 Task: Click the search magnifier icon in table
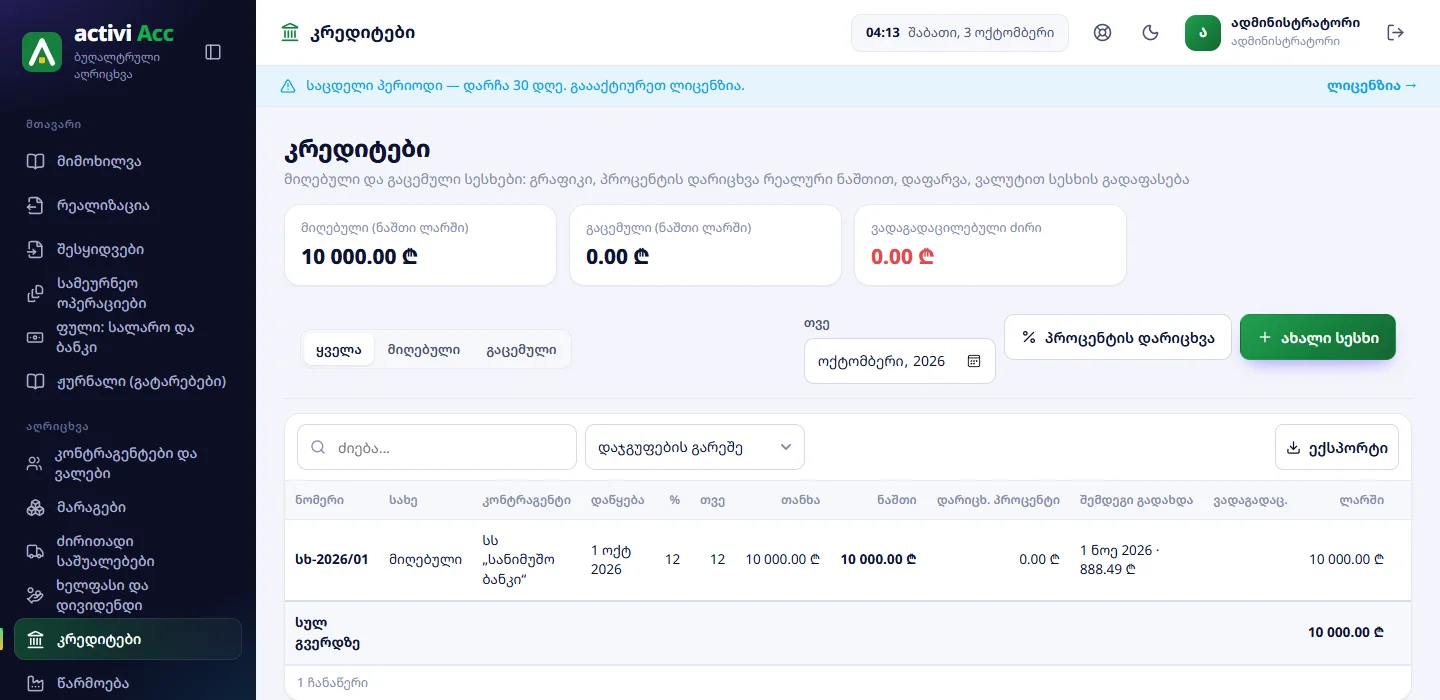(319, 448)
